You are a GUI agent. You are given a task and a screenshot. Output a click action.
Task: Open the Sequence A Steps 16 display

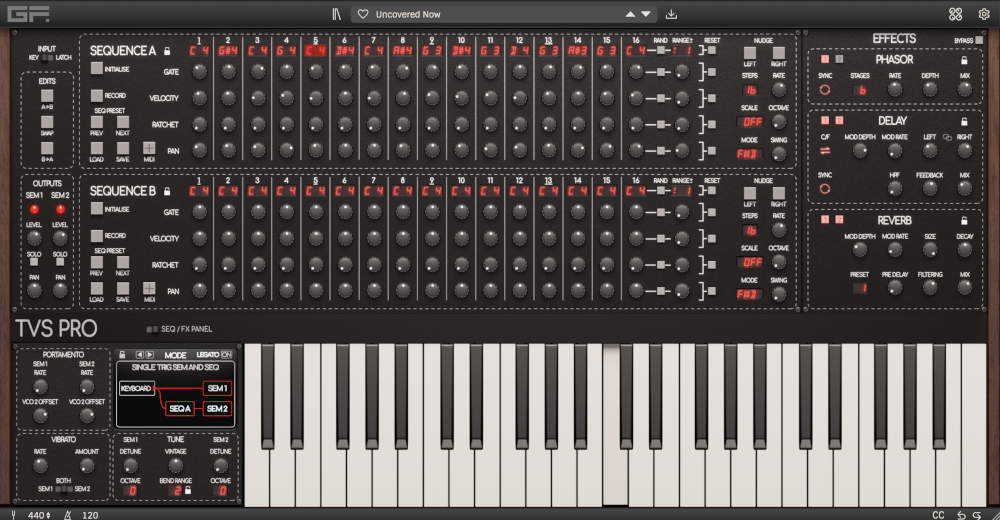[x=751, y=90]
